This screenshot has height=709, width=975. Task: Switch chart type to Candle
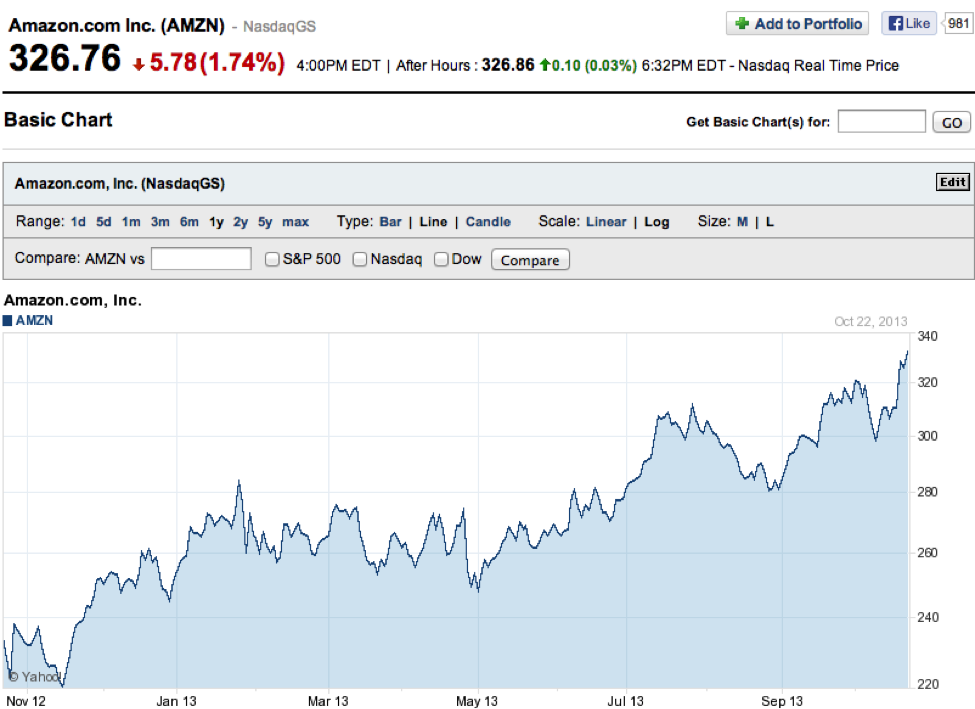[488, 222]
